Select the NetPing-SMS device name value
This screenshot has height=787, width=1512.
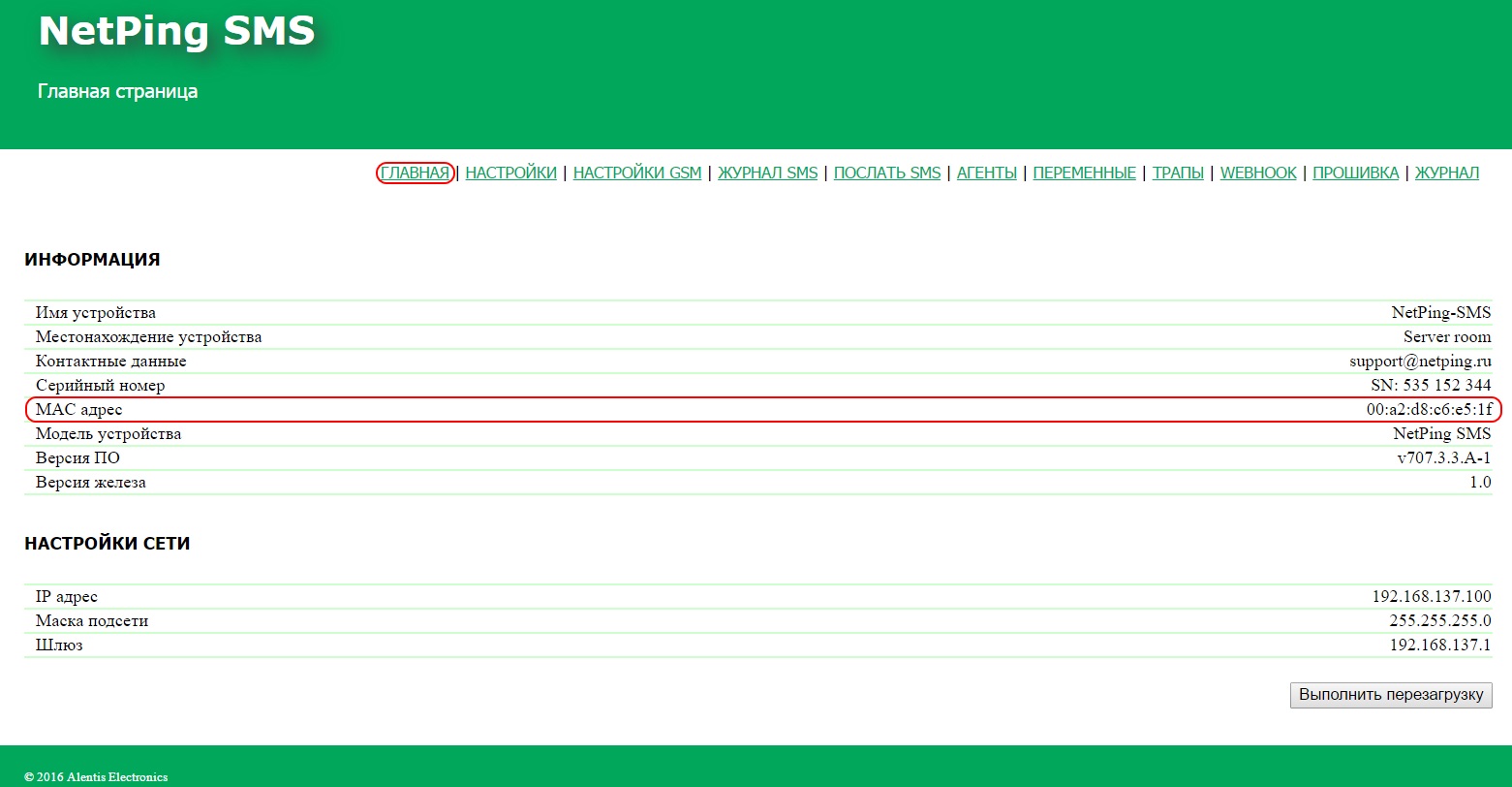(x=1441, y=313)
